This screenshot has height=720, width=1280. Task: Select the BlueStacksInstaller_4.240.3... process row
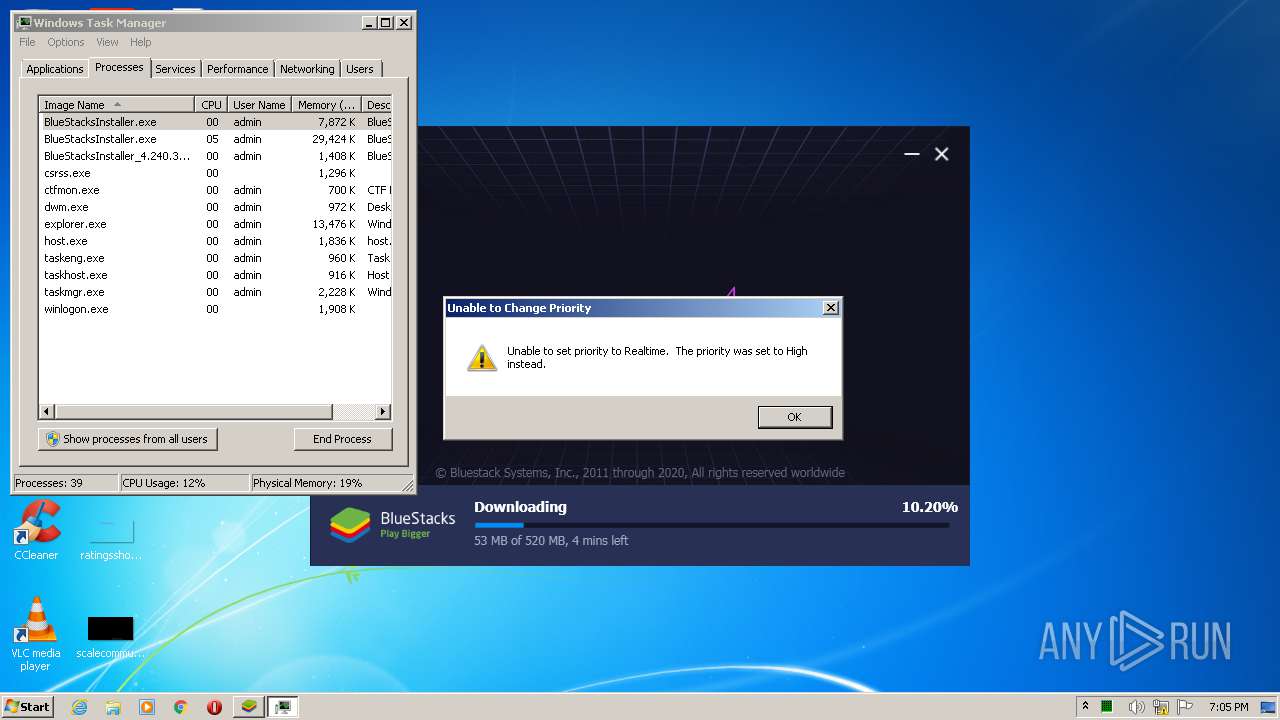click(215, 156)
